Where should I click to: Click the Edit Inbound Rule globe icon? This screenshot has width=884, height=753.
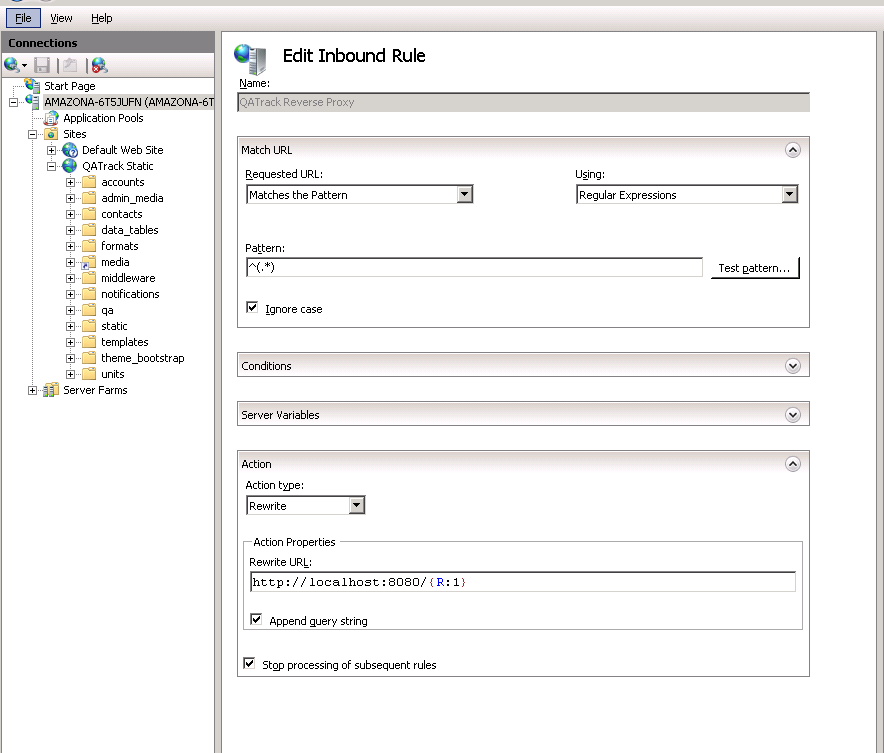[250, 55]
